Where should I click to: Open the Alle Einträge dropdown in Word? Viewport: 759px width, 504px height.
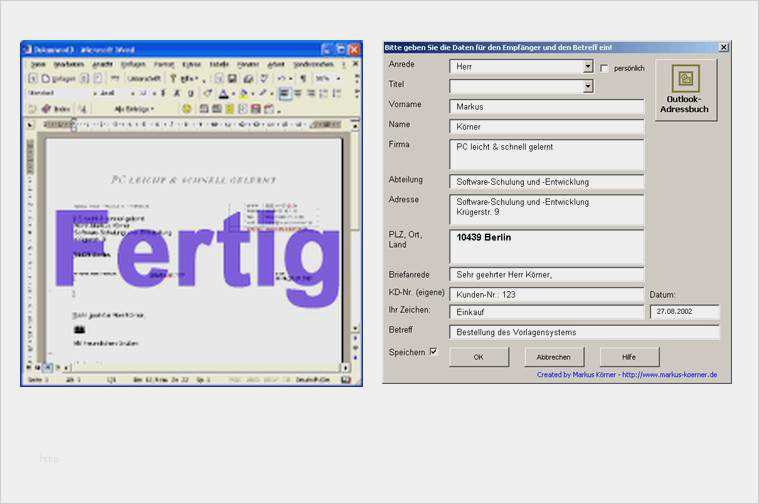[x=134, y=109]
